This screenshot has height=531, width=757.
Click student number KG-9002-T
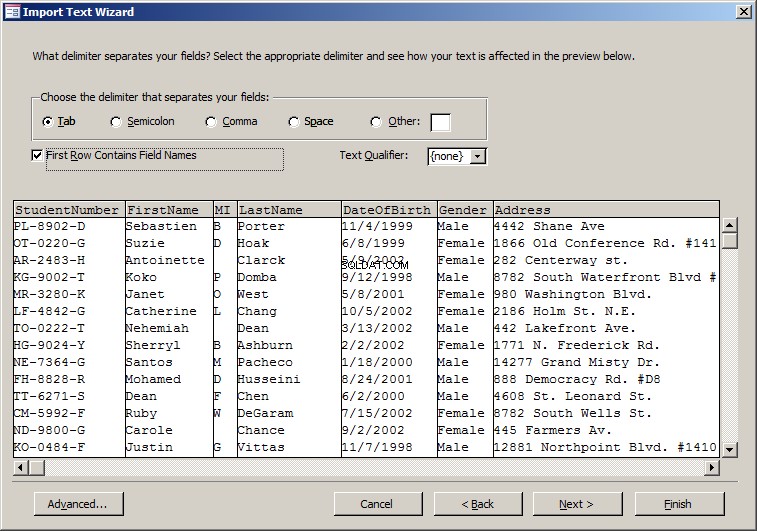(50, 277)
